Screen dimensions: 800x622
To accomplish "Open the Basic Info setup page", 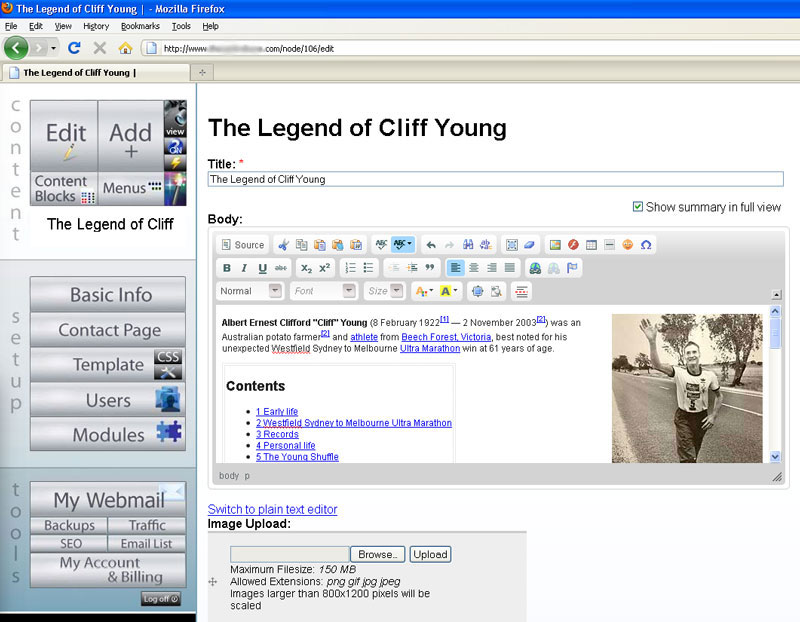I will click(108, 294).
